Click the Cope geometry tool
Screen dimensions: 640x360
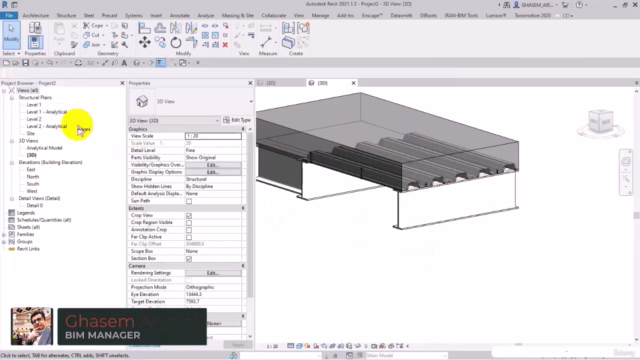[93, 25]
